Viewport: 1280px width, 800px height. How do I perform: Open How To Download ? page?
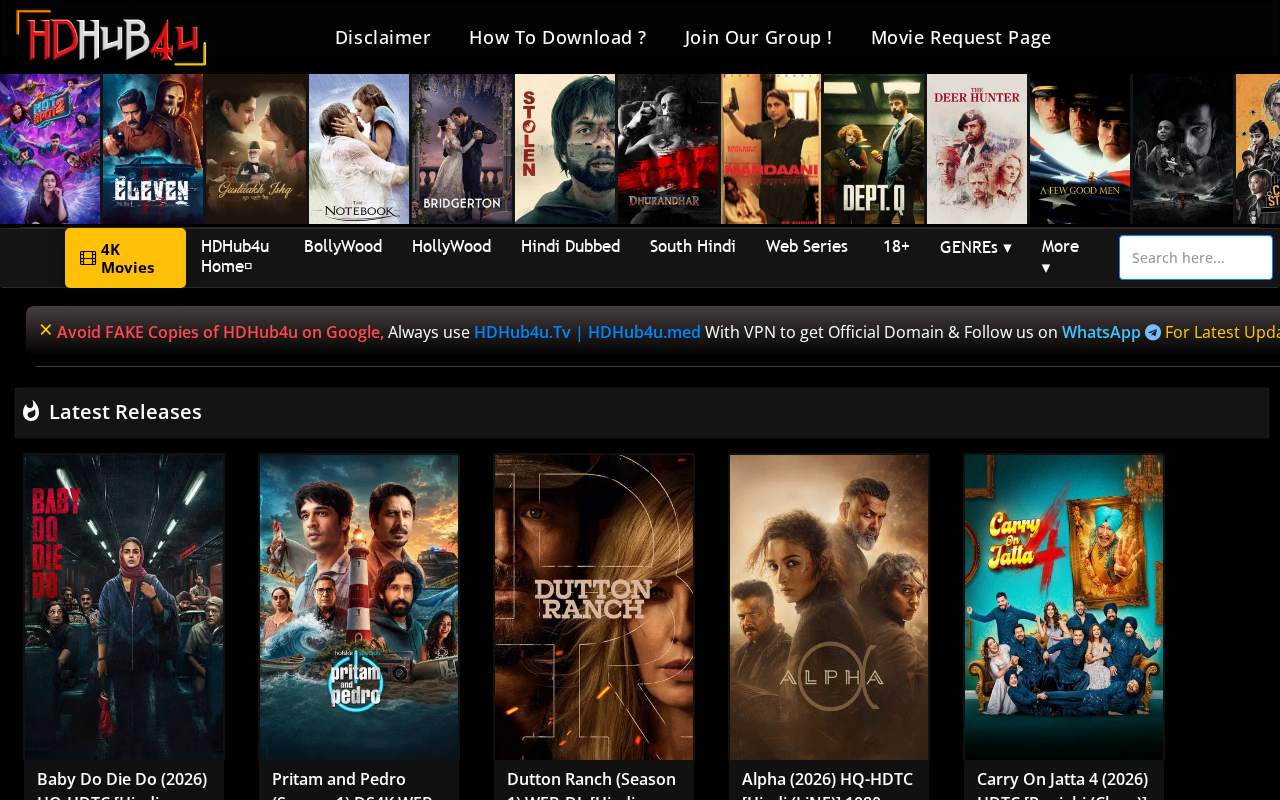pyautogui.click(x=557, y=37)
